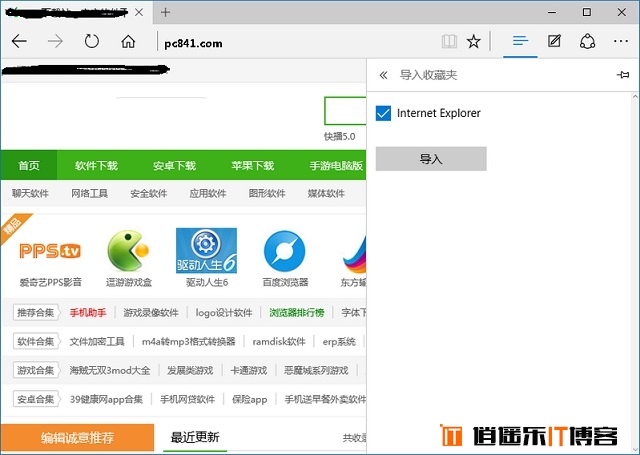Image resolution: width=640 pixels, height=455 pixels.
Task: Open 卡通游戏 link
Action: pyautogui.click(x=249, y=370)
